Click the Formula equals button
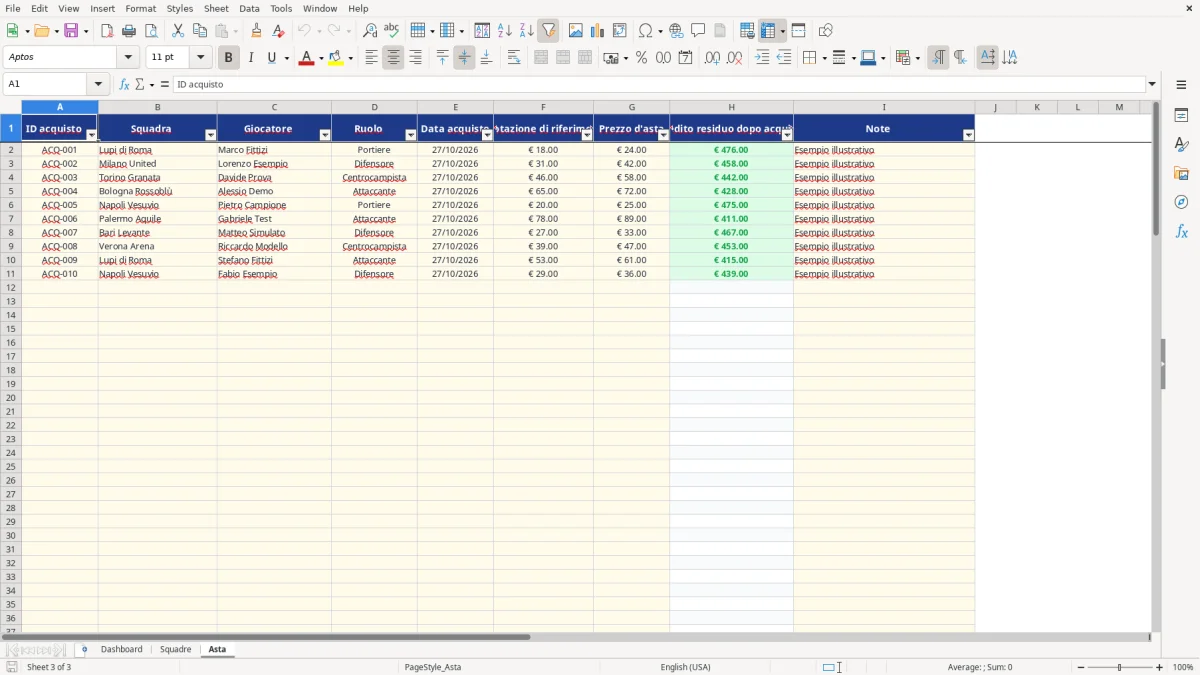This screenshot has height=675, width=1200. click(x=165, y=85)
